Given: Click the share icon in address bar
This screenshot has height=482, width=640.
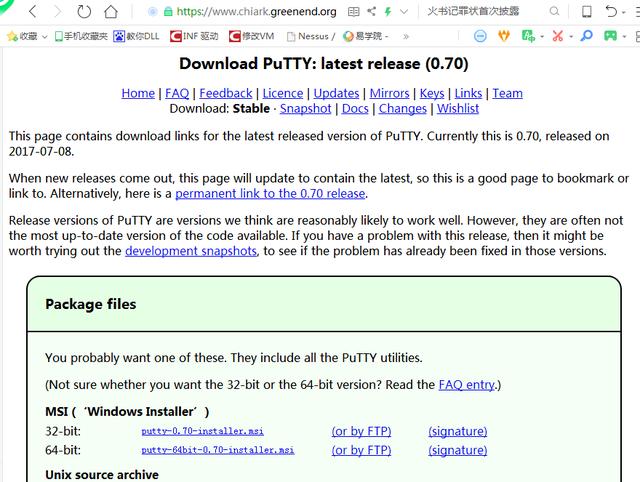Looking at the screenshot, I should (x=371, y=11).
